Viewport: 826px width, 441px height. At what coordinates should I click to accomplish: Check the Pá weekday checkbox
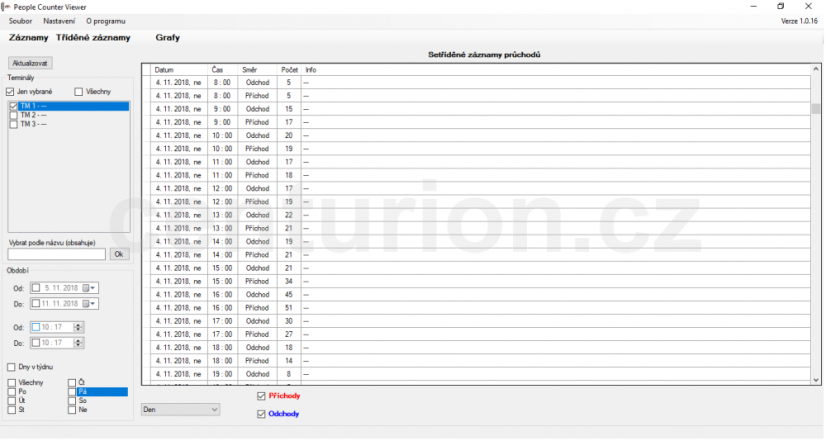72,392
